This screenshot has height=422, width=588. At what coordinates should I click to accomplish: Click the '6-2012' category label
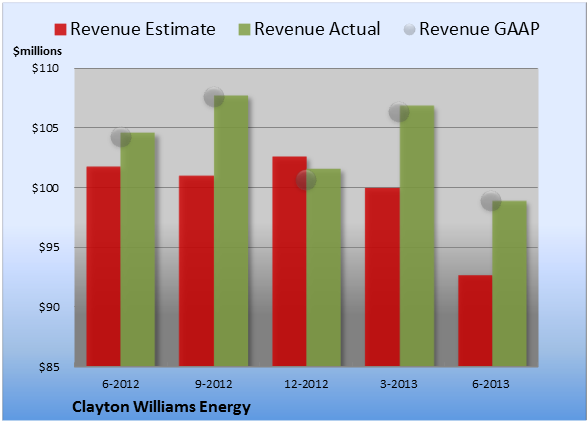(x=121, y=384)
